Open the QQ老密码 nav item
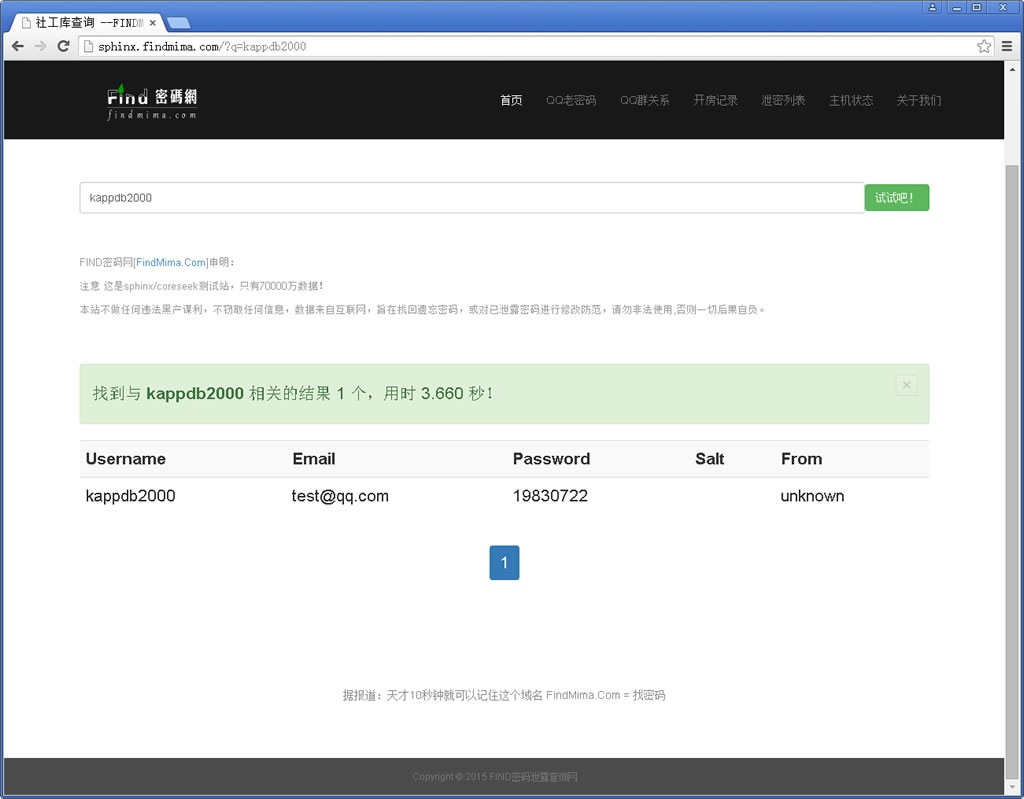Image resolution: width=1024 pixels, height=799 pixels. (571, 101)
